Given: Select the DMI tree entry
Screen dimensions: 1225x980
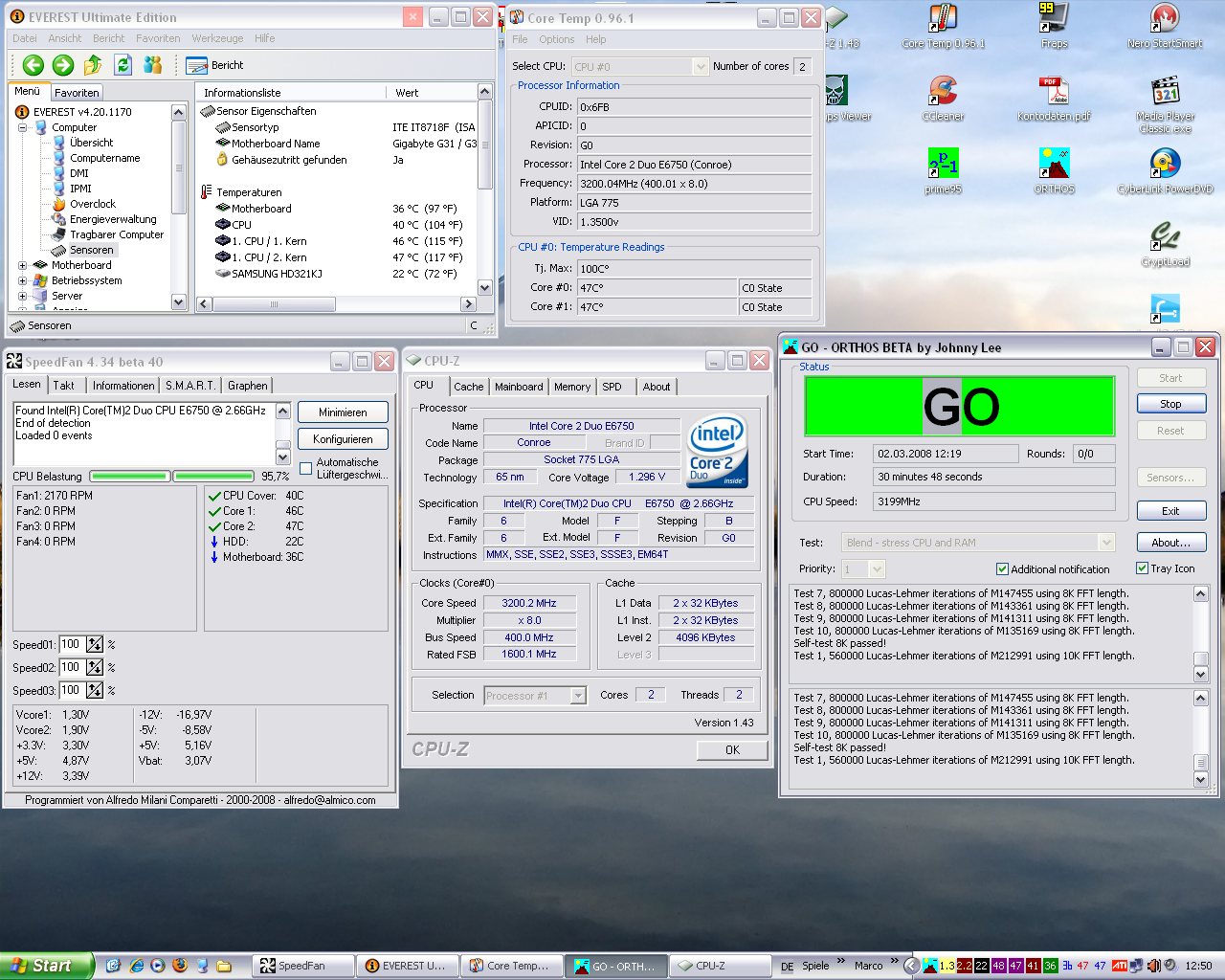Looking at the screenshot, I should pyautogui.click(x=79, y=173).
